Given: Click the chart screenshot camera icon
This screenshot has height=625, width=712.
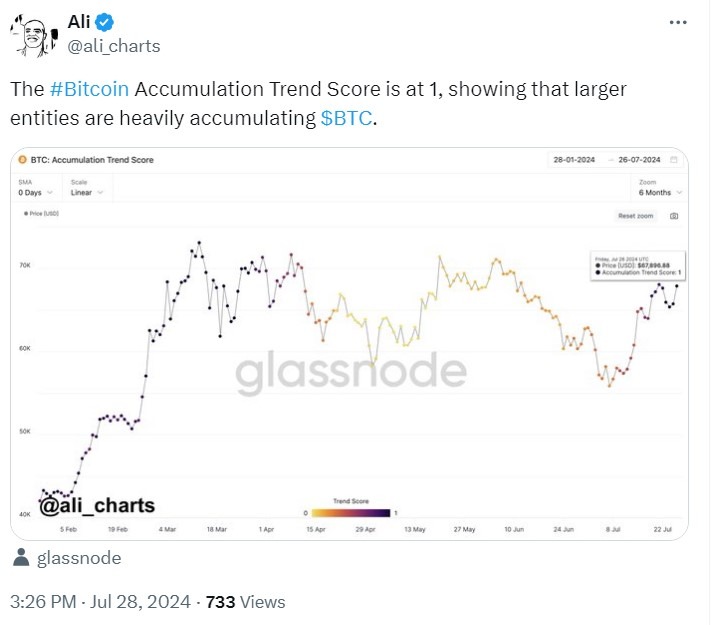Looking at the screenshot, I should [x=674, y=216].
